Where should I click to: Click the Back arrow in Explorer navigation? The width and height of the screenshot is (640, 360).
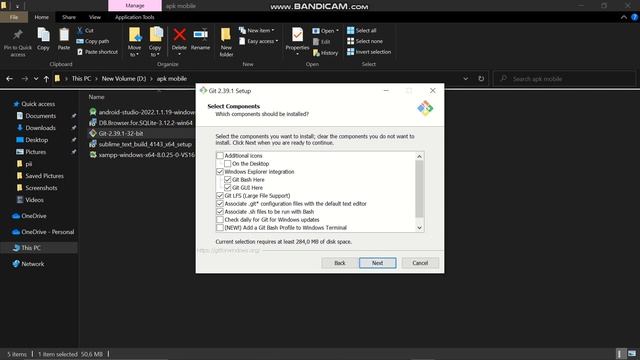pyautogui.click(x=9, y=79)
